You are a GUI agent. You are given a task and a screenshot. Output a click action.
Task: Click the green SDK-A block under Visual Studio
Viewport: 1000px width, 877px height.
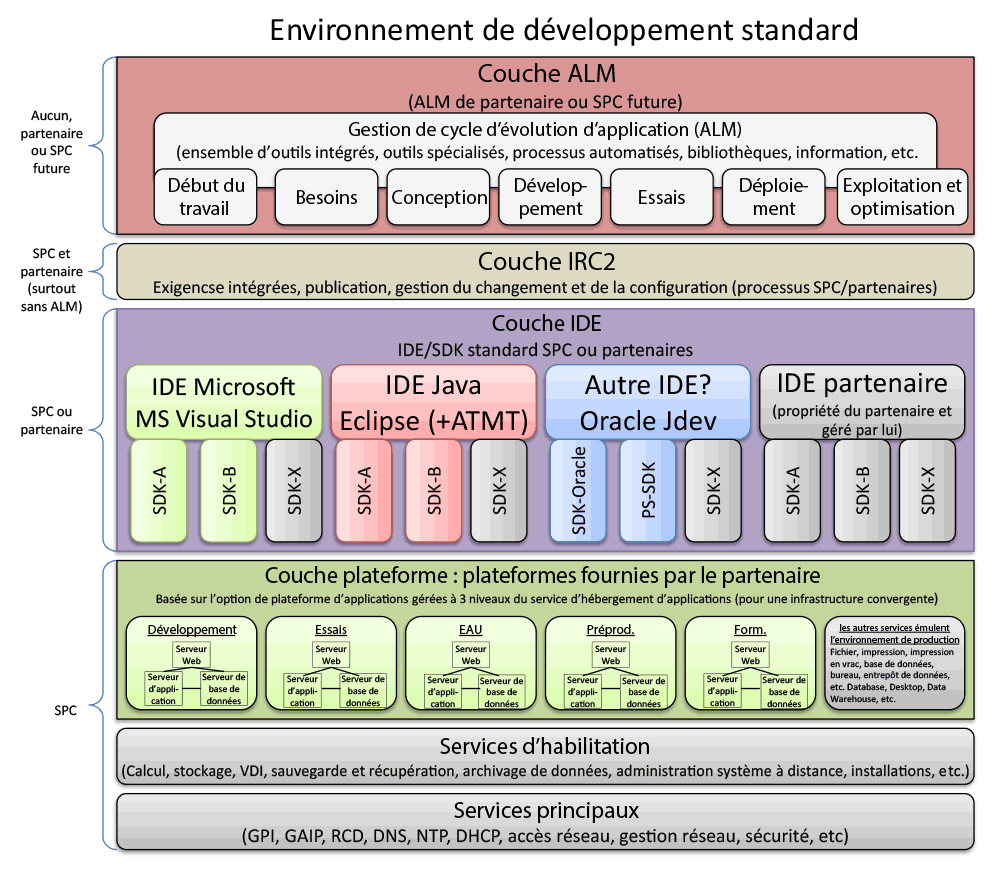[159, 491]
